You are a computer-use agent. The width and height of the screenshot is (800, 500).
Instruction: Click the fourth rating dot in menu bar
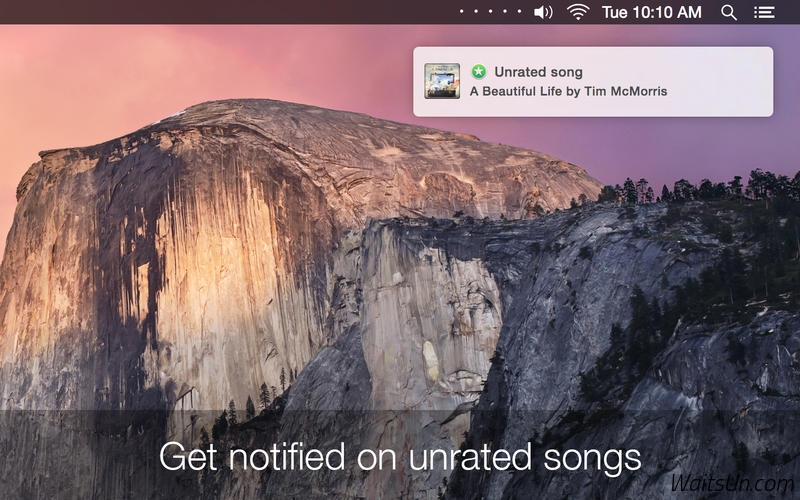504,12
